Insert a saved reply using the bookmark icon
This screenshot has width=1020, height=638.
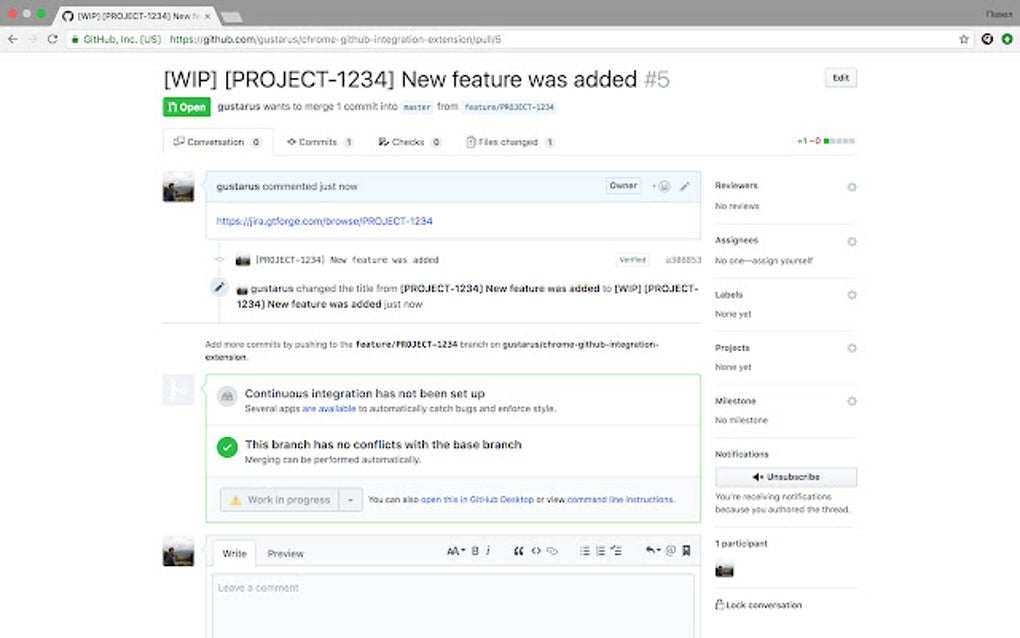click(686, 551)
